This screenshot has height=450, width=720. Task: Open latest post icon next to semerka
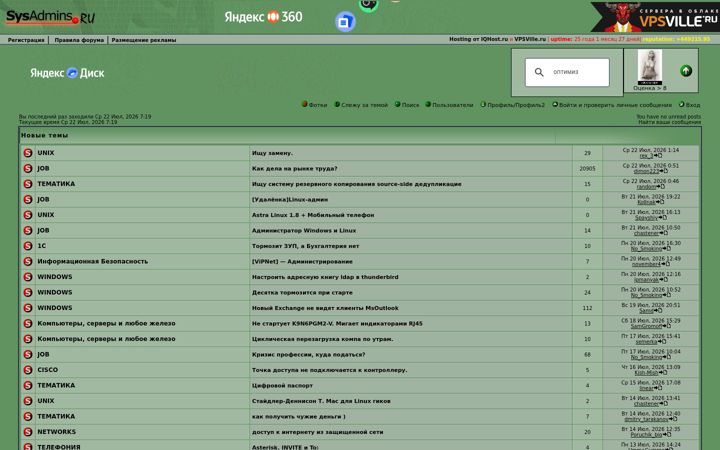662,342
